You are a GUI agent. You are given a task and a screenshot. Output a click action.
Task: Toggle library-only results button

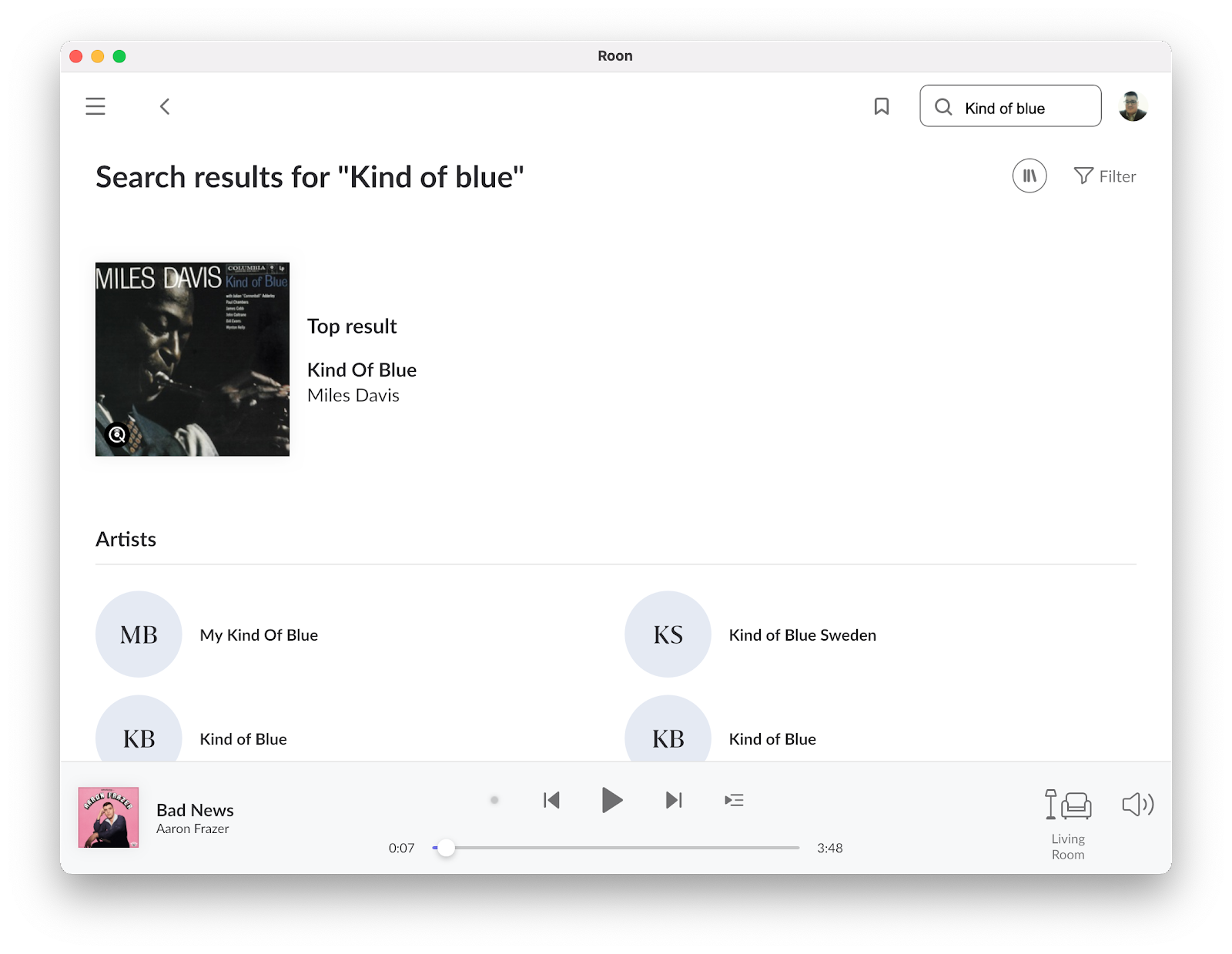tap(1029, 176)
